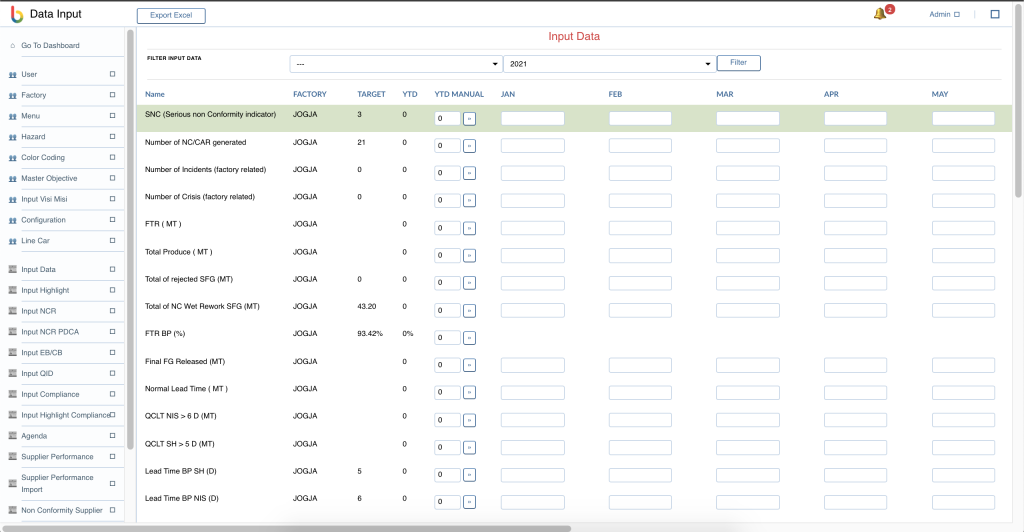The image size is (1024, 532).
Task: Click arrow button in SNC row YTD Manual
Action: click(x=469, y=119)
